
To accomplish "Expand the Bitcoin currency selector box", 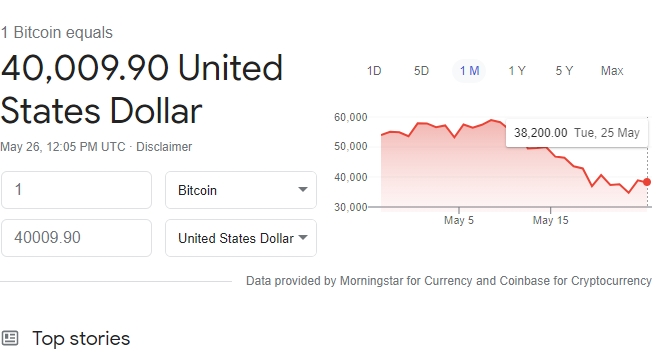I will (241, 190).
